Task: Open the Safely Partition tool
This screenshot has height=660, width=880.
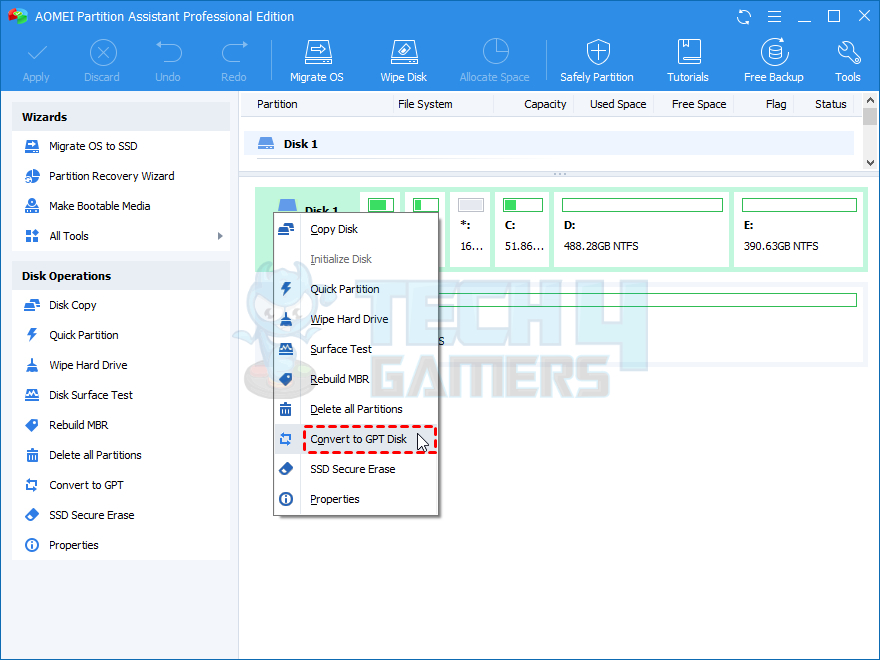Action: pyautogui.click(x=597, y=61)
